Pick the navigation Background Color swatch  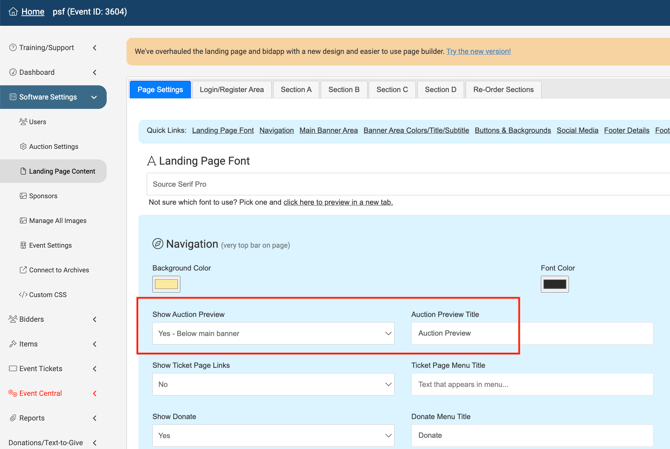pyautogui.click(x=166, y=284)
